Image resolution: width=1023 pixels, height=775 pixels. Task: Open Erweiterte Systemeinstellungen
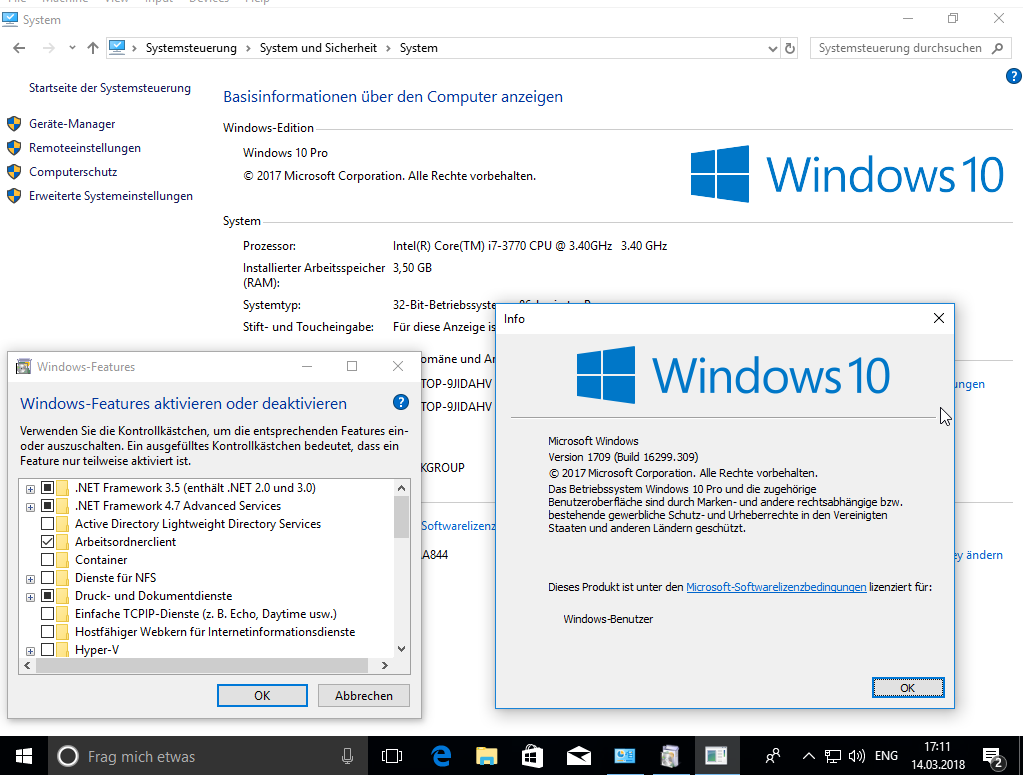click(x=111, y=196)
